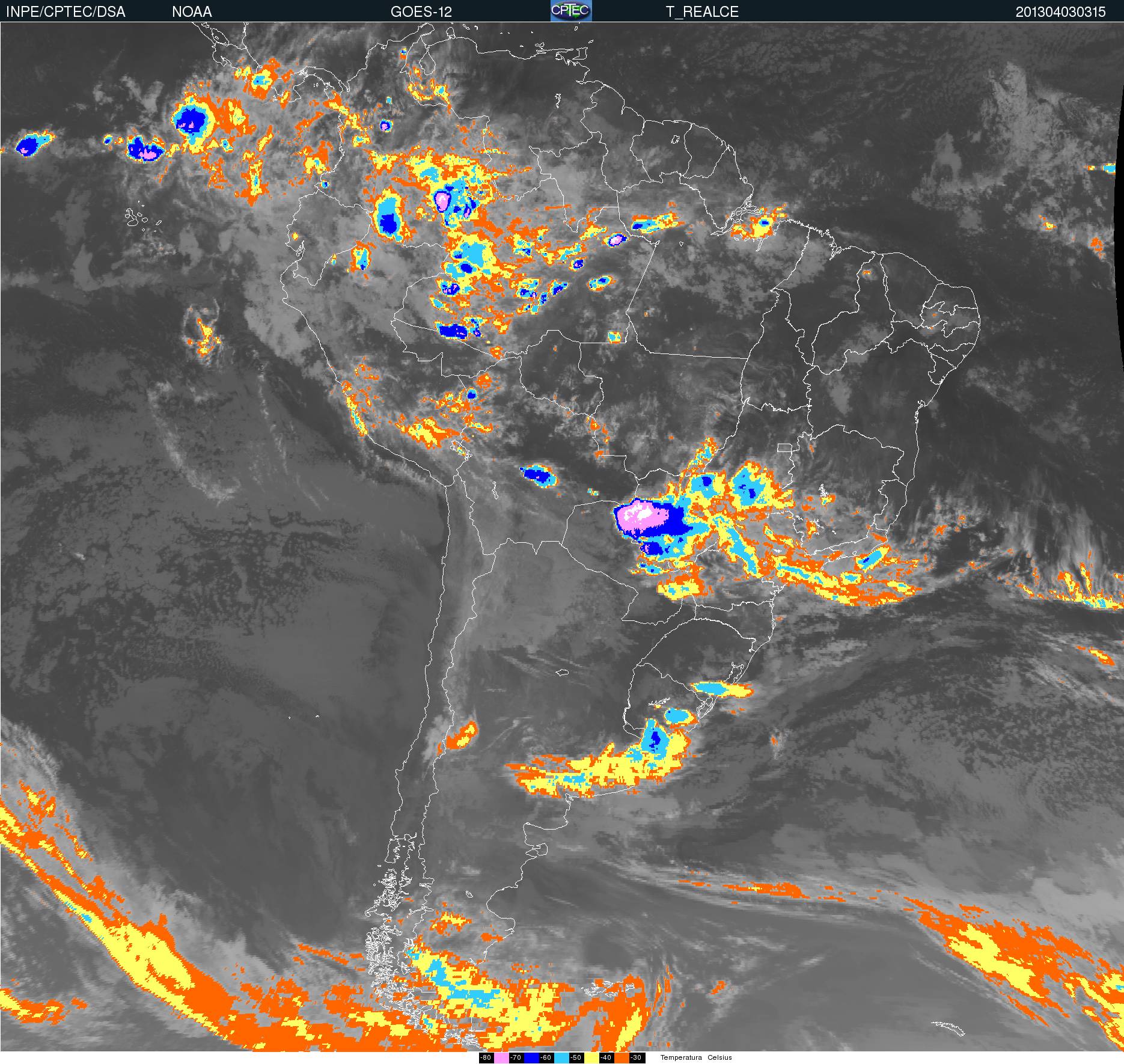Click the -70 legend value
The image size is (1124, 1064).
coord(516,1057)
